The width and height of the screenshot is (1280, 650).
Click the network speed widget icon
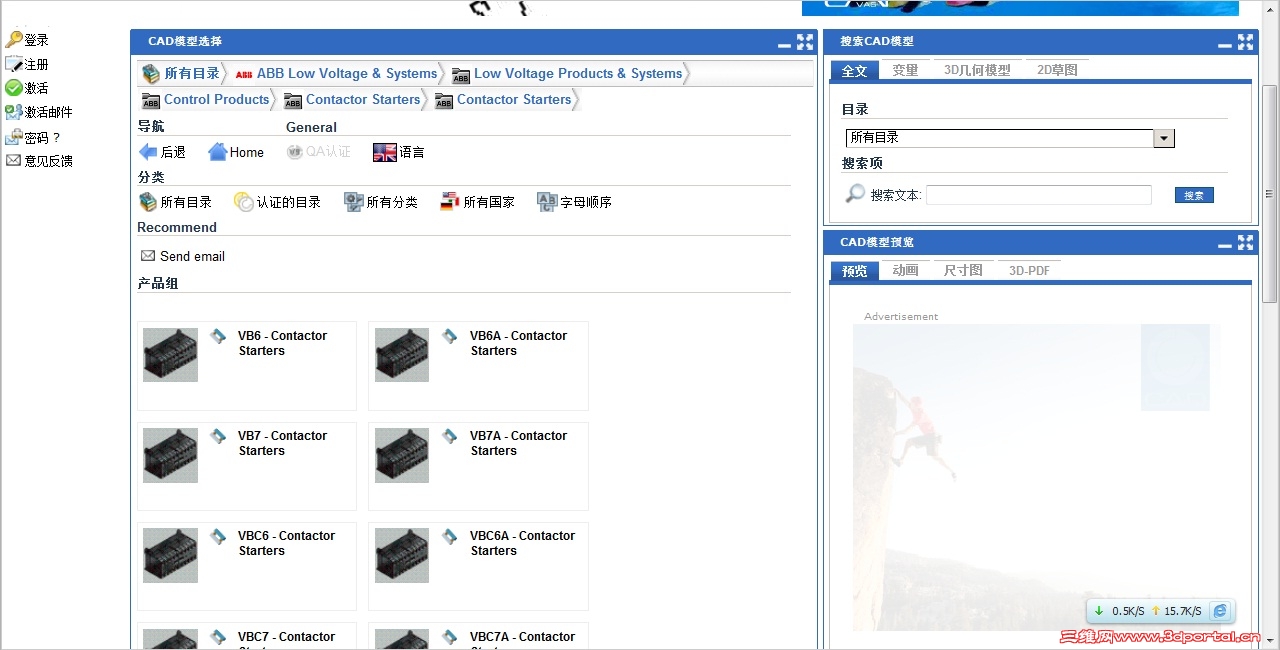click(1219, 611)
